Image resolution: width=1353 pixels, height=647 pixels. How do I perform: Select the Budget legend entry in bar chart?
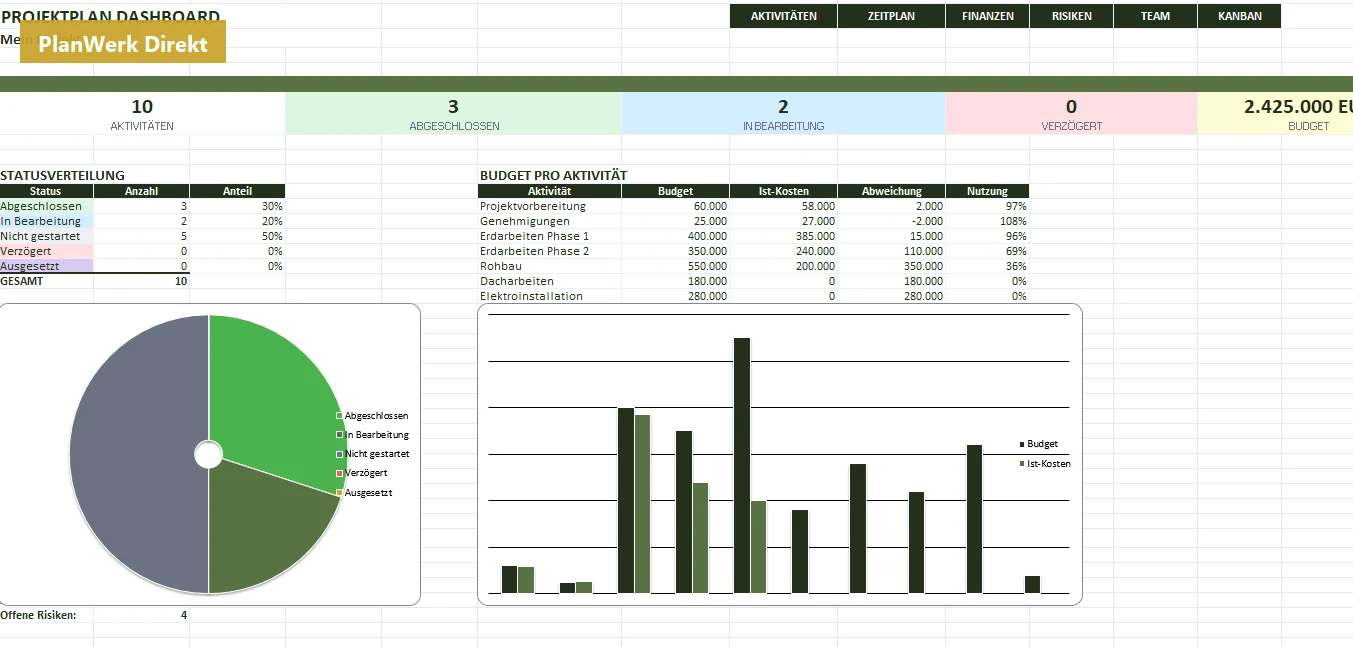tap(1038, 444)
